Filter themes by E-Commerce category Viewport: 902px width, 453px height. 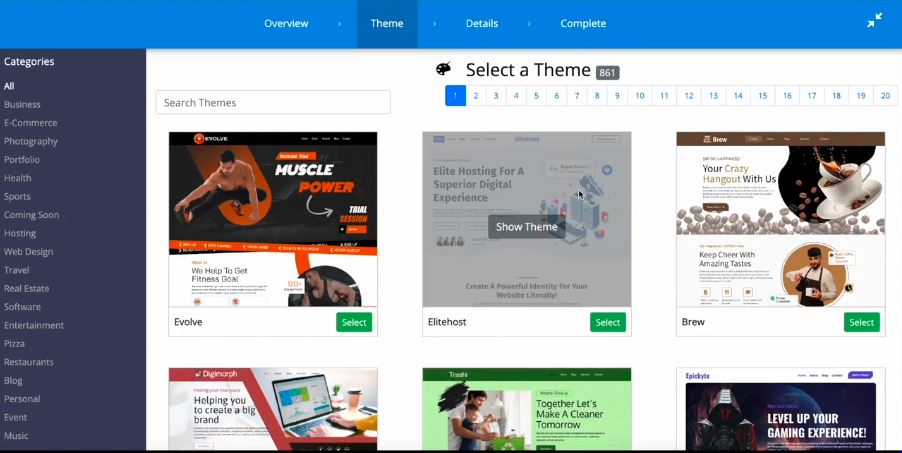tap(30, 123)
